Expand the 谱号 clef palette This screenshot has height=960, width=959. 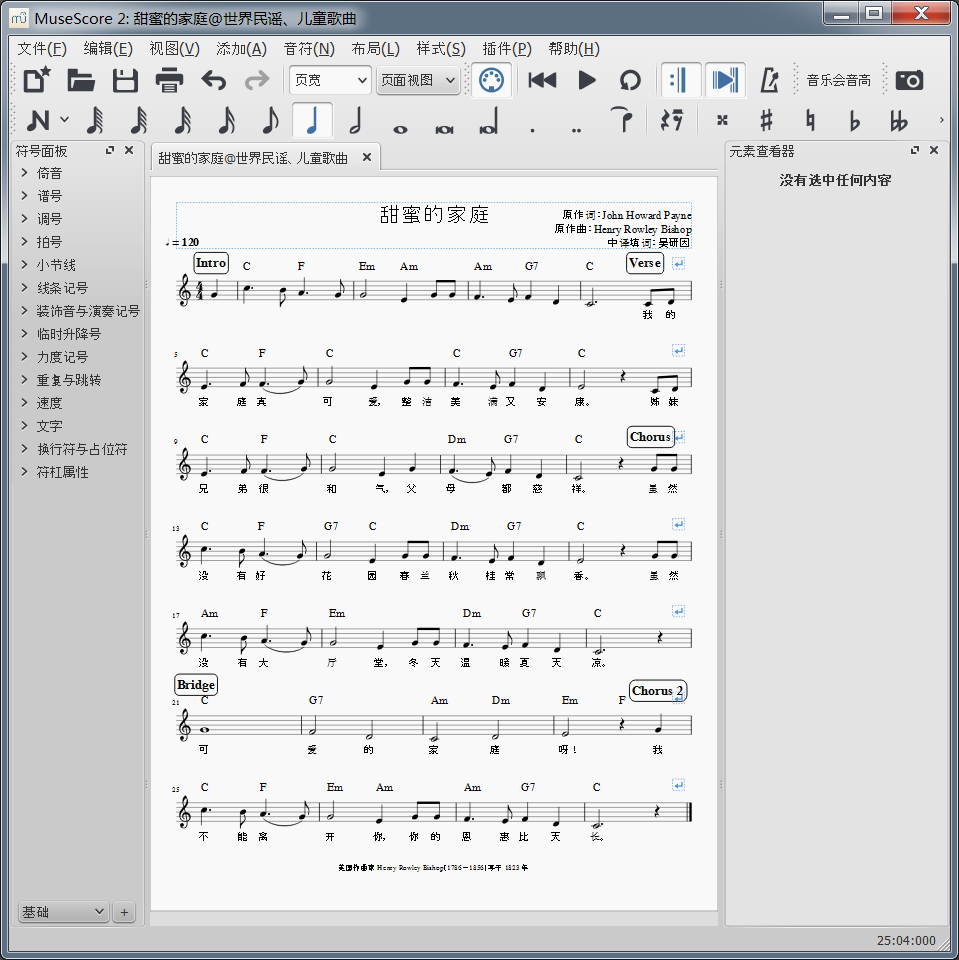click(49, 196)
